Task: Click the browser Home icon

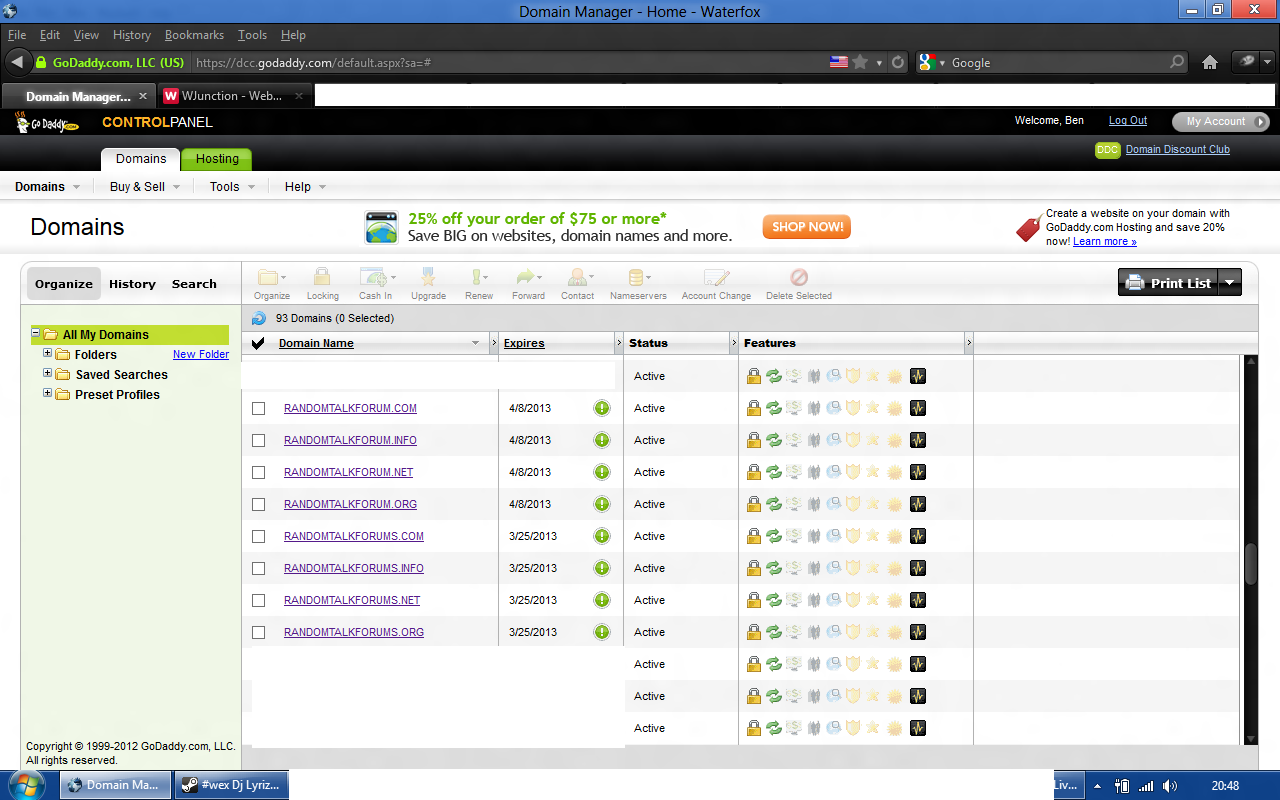Action: click(1210, 62)
